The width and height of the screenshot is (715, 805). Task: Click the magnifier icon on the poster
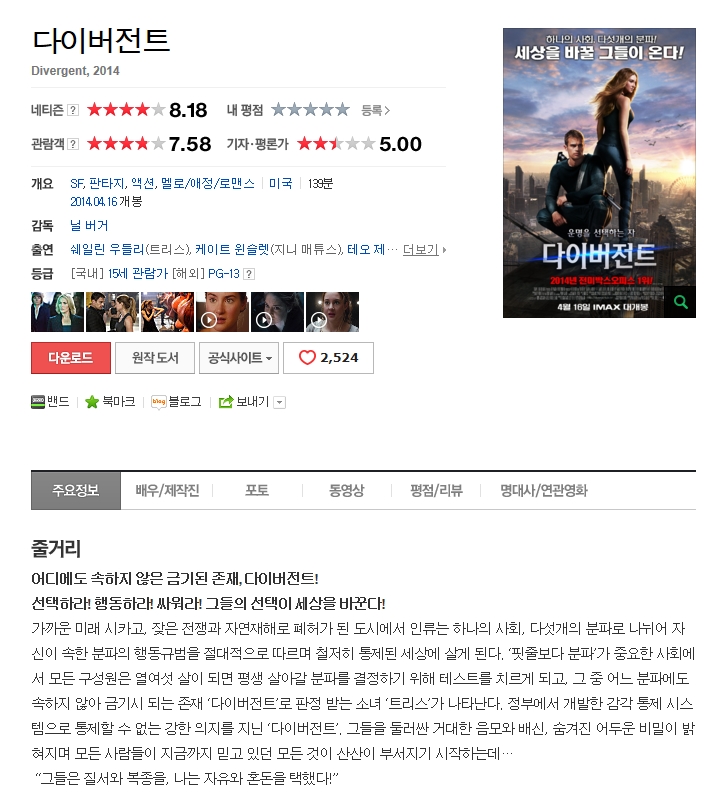point(680,302)
